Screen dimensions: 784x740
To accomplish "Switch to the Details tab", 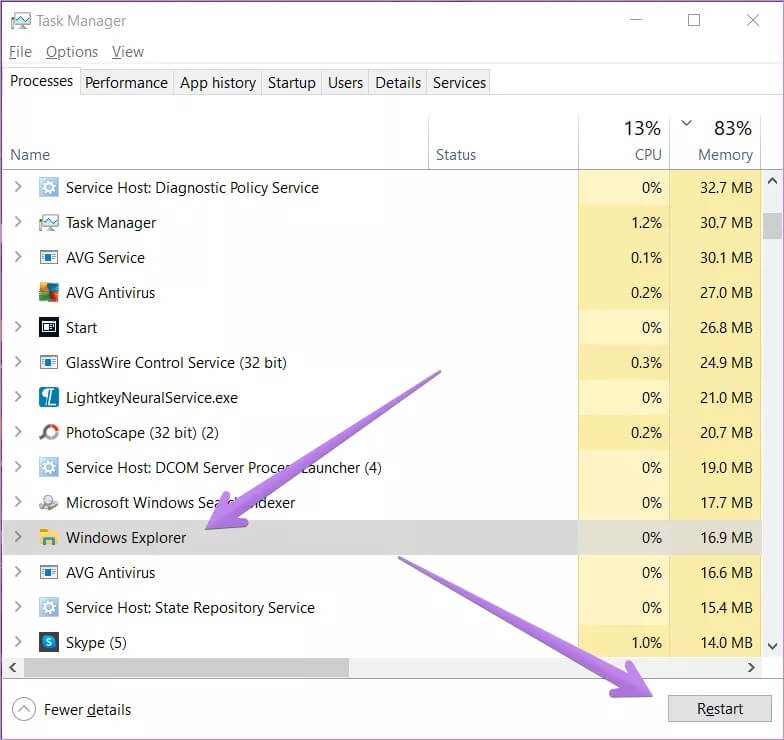I will click(398, 82).
